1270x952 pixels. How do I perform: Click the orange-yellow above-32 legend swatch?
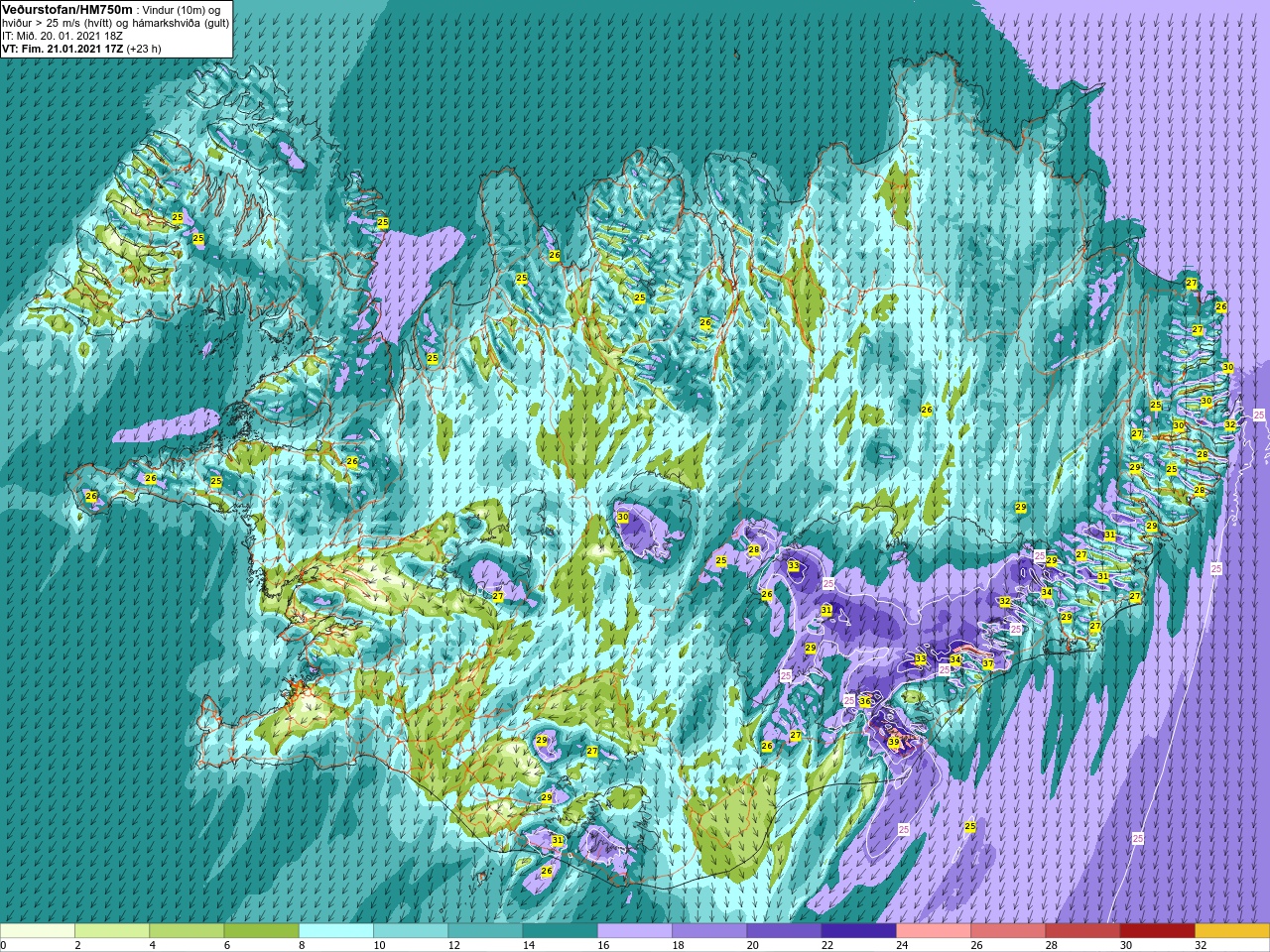(x=1232, y=931)
